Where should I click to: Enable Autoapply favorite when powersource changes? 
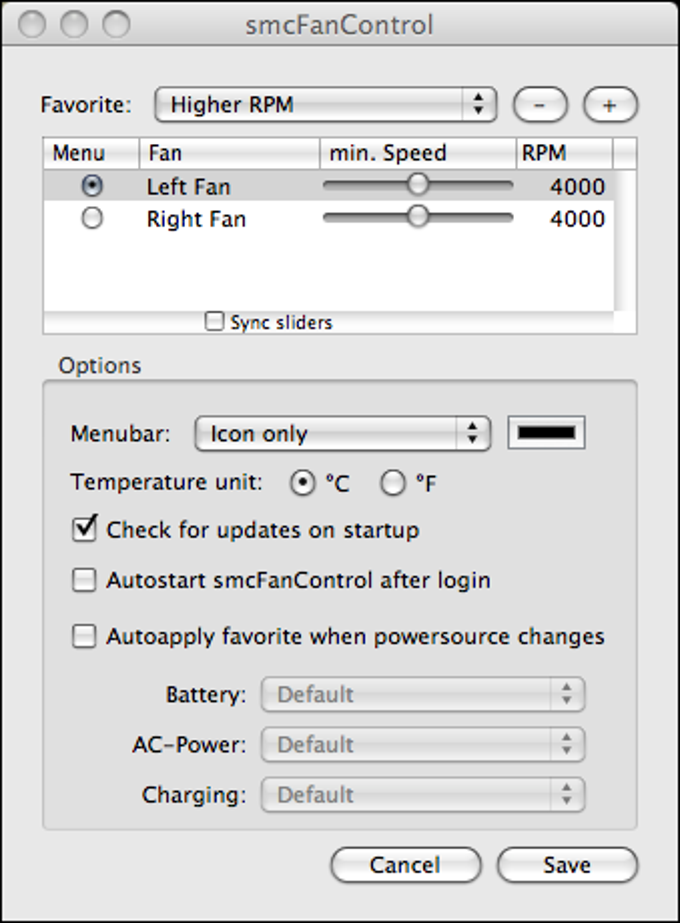[84, 636]
